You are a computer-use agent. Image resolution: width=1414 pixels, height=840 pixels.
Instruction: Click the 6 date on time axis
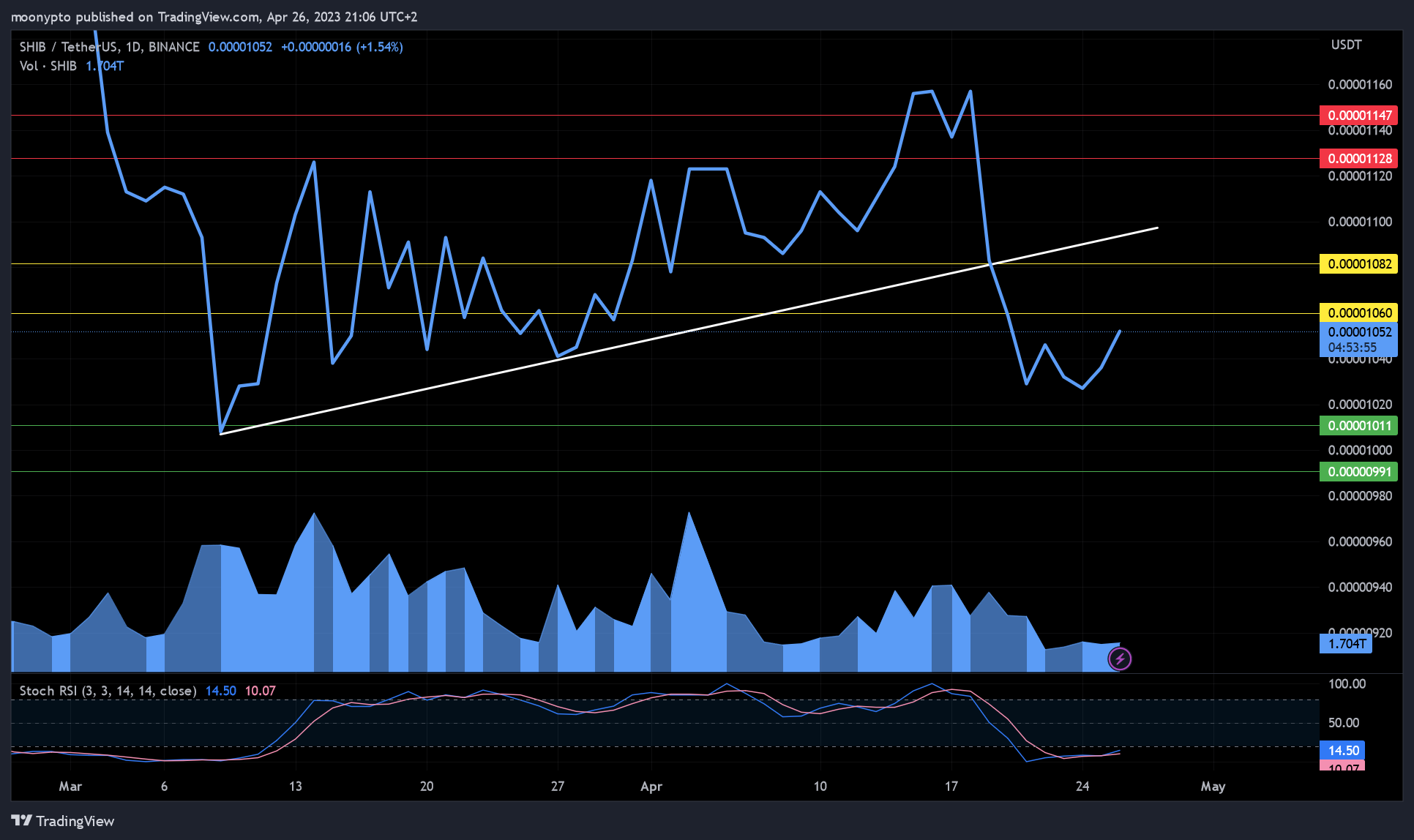(x=164, y=787)
